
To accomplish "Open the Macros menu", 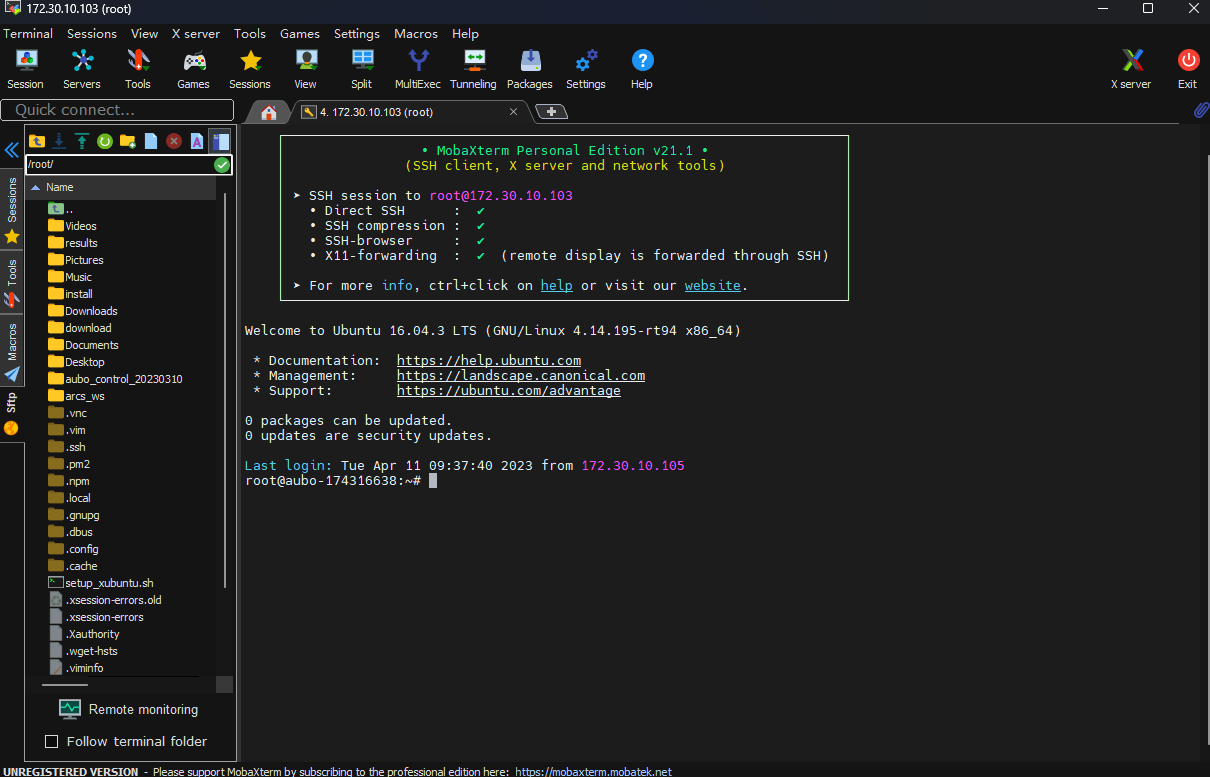I will [x=416, y=33].
